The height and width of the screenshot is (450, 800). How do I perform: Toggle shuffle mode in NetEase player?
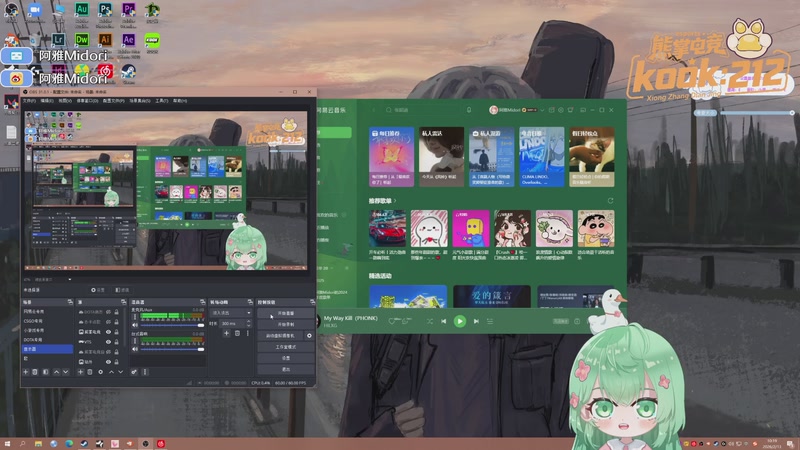coord(430,321)
